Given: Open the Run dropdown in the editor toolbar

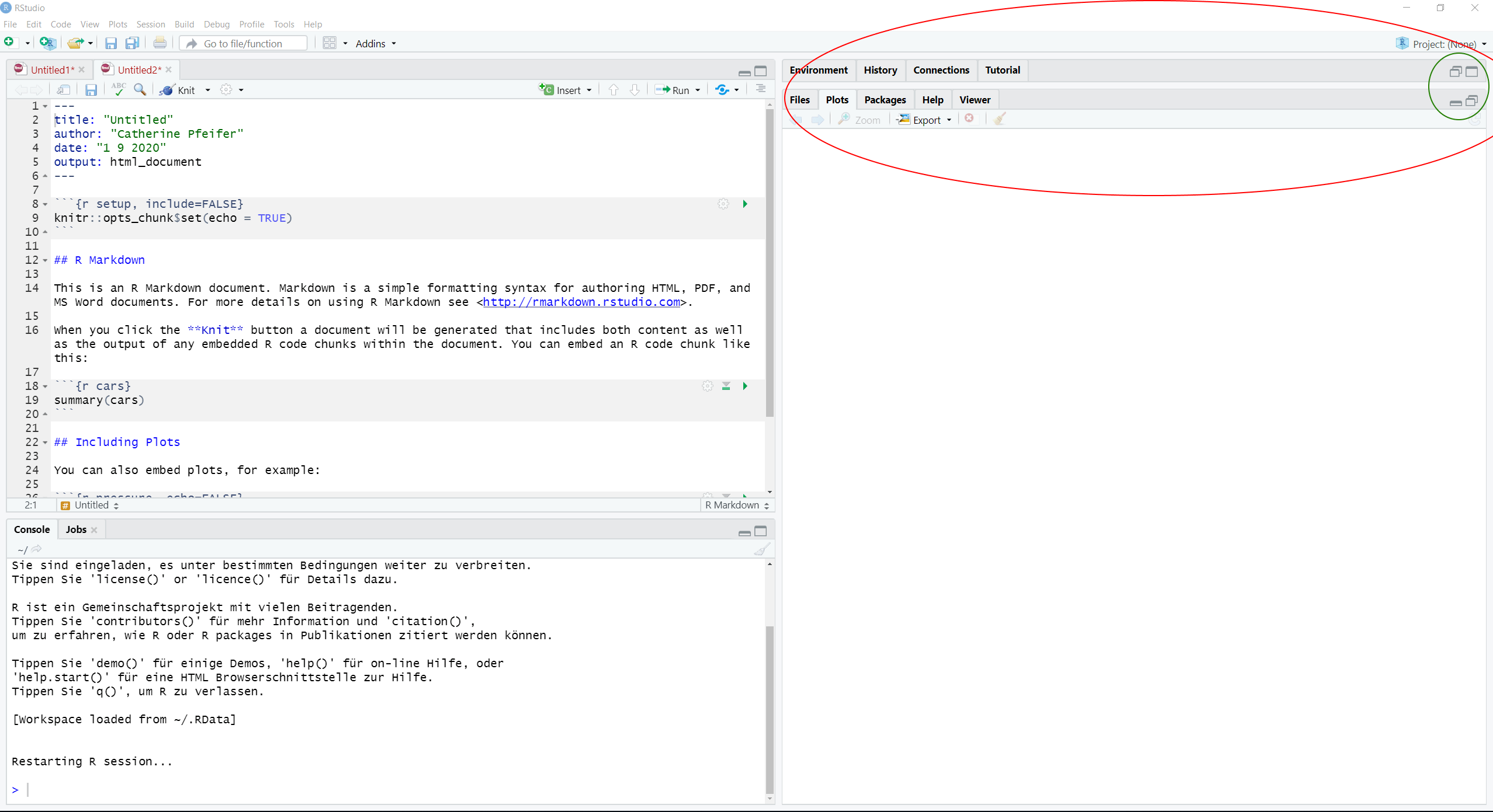Looking at the screenshot, I should [x=698, y=89].
